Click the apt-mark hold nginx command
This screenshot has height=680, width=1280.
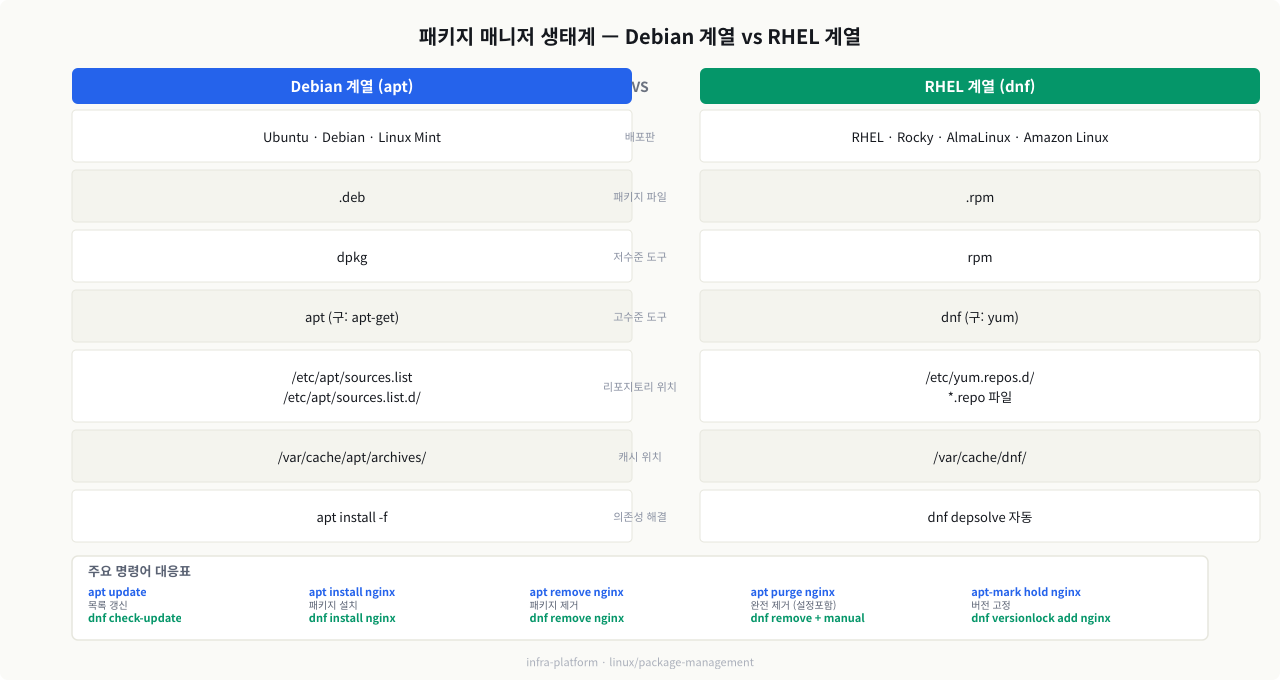click(1026, 592)
